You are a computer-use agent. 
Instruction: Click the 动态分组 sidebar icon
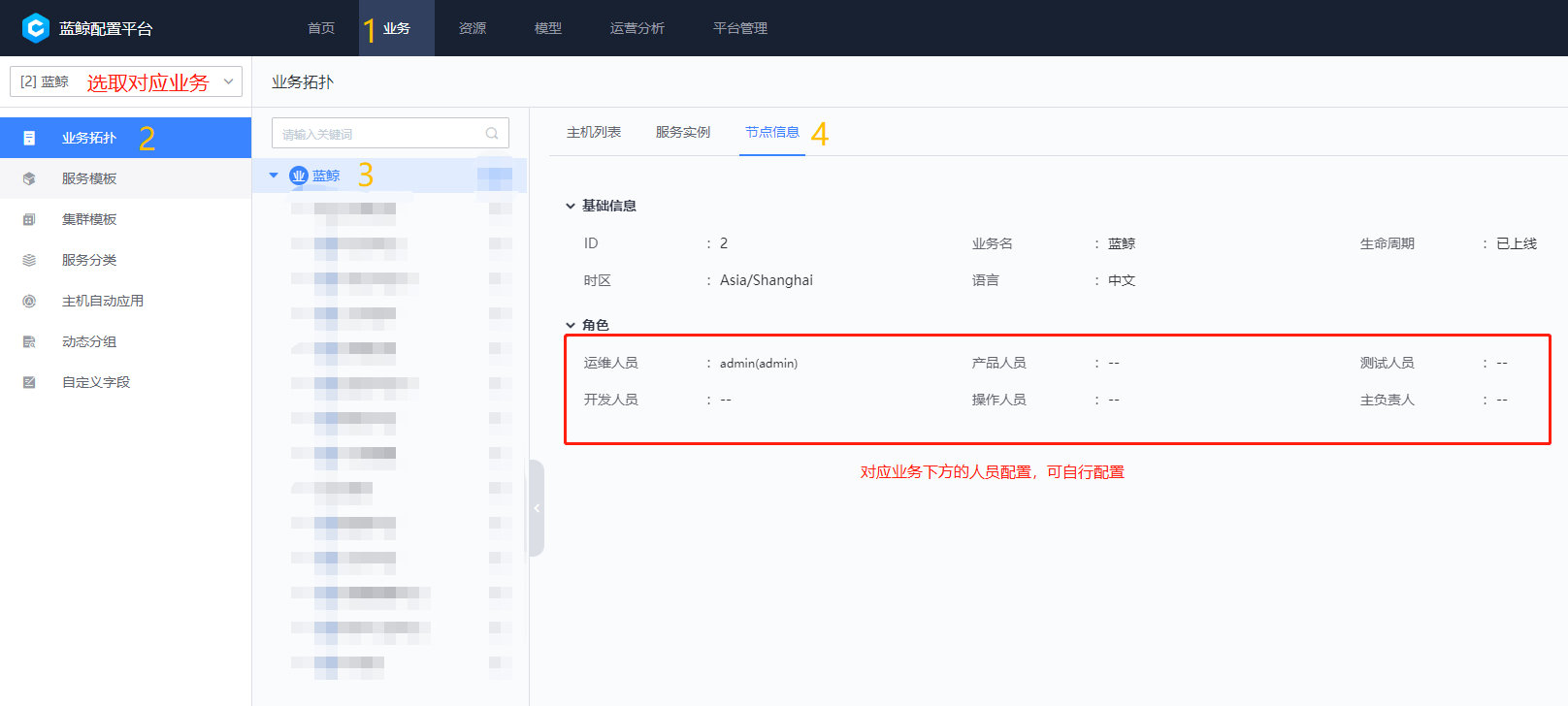tap(29, 341)
